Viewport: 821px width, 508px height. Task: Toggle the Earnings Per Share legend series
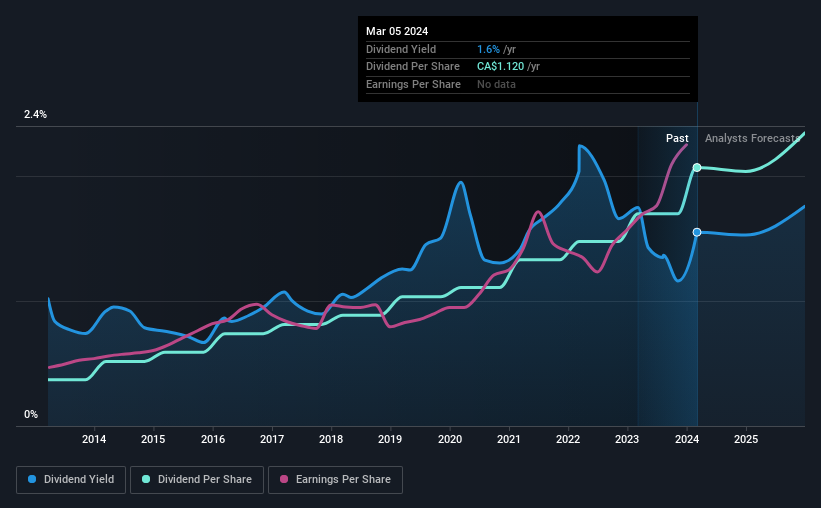tap(335, 480)
